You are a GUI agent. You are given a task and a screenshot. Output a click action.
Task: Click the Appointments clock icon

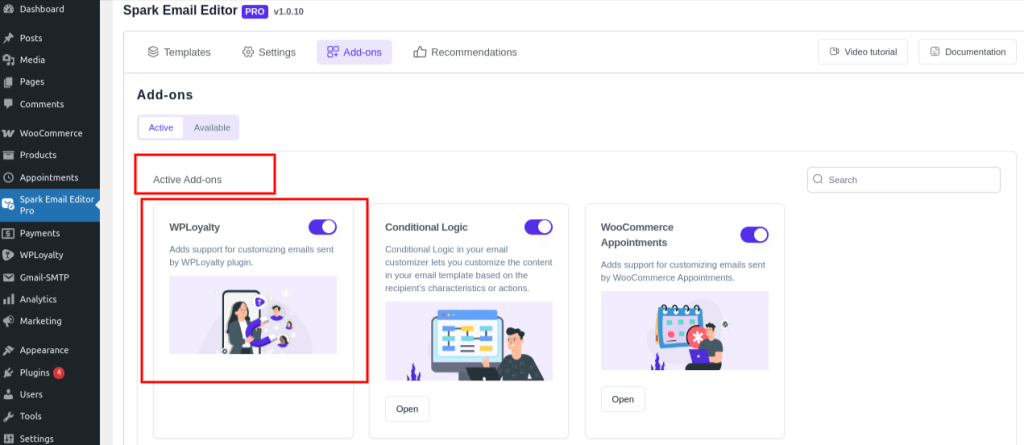[x=8, y=178]
